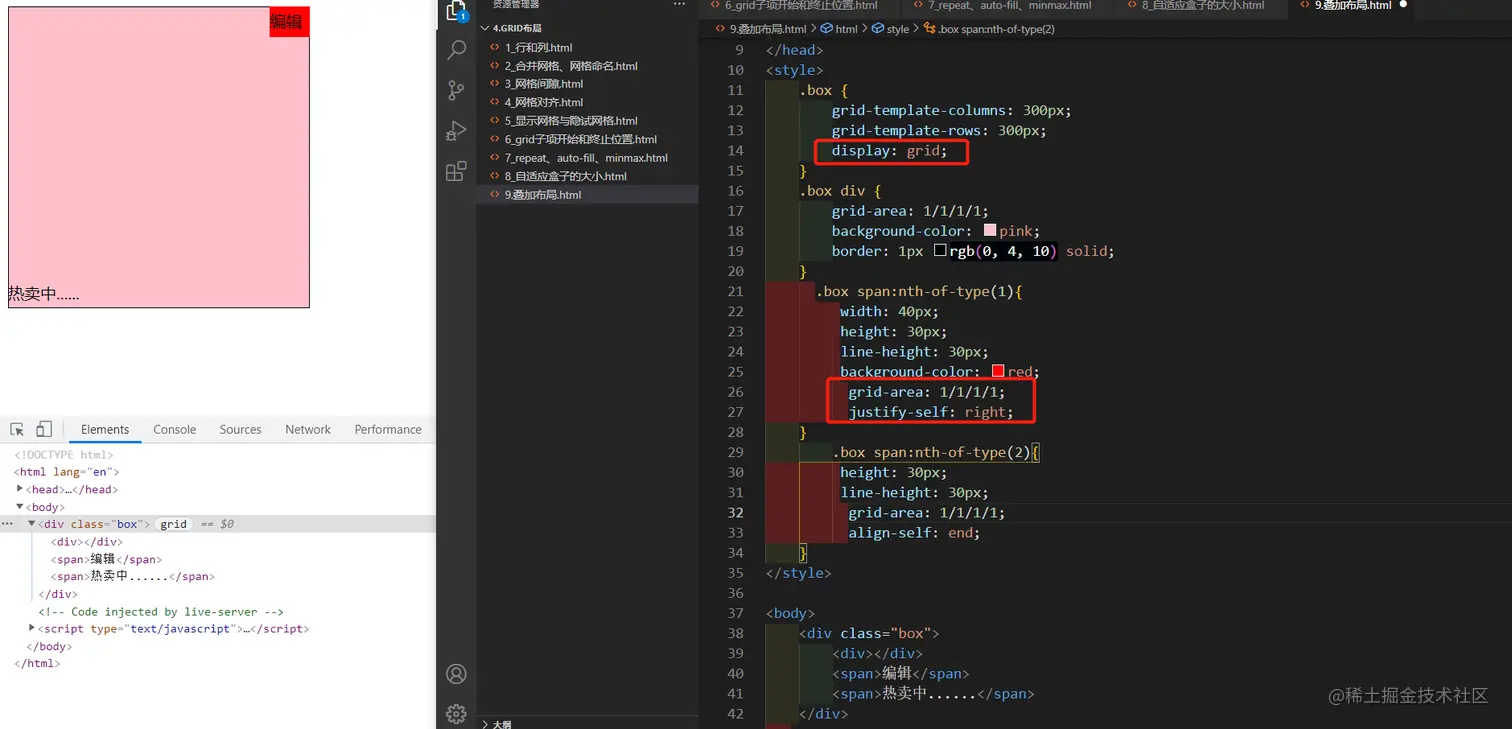Switch to the Elements tab in DevTools

coord(105,430)
